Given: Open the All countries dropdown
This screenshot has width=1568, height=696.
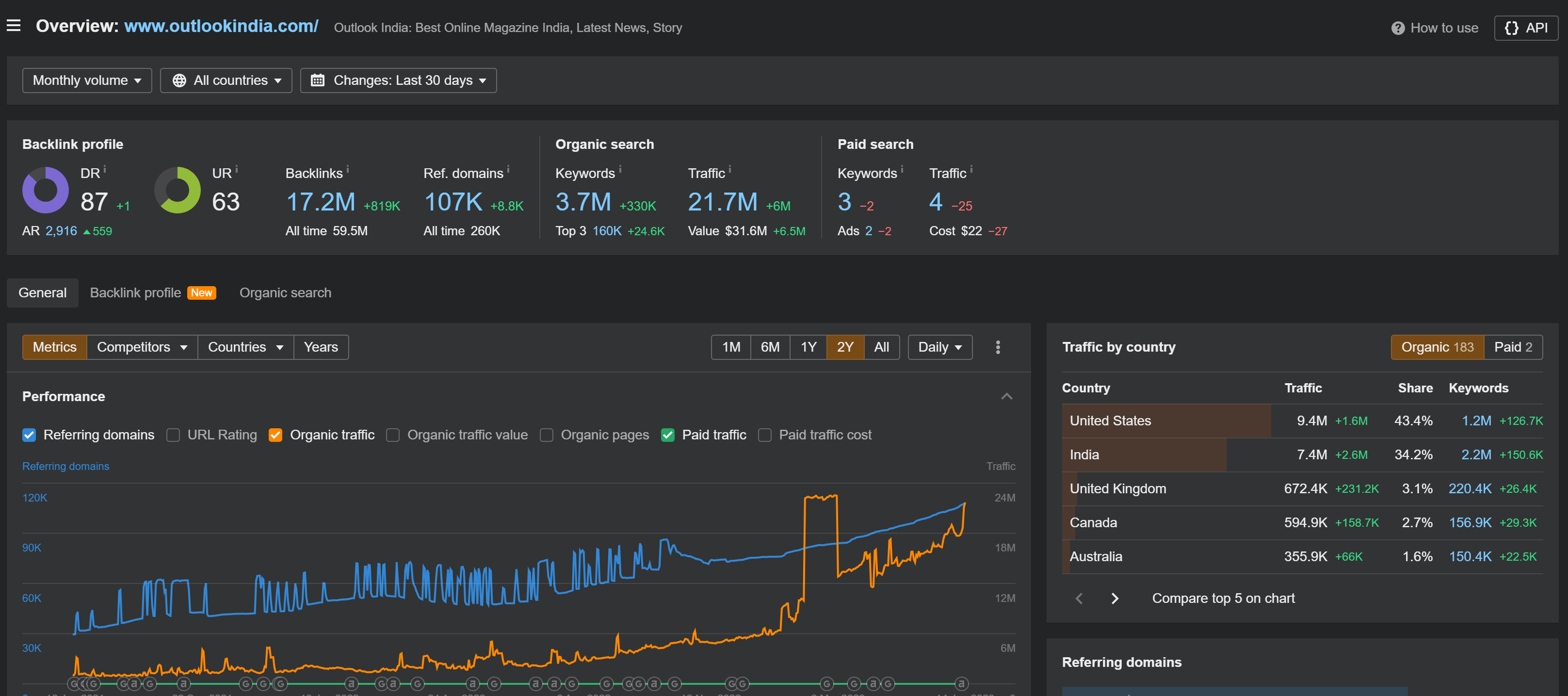Looking at the screenshot, I should pyautogui.click(x=226, y=81).
